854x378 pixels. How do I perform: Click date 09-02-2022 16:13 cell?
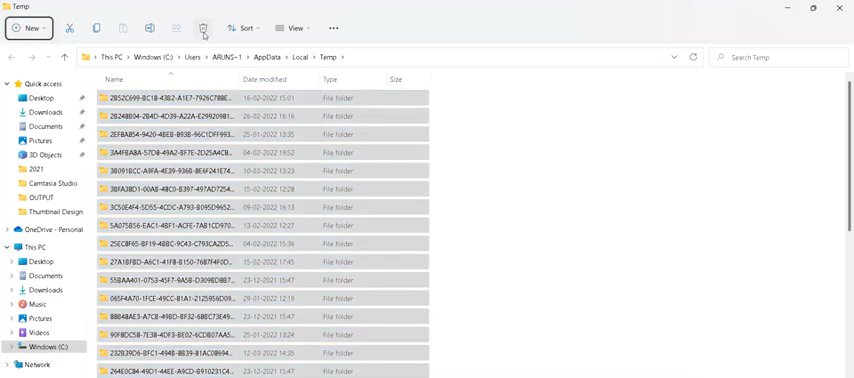click(x=269, y=208)
